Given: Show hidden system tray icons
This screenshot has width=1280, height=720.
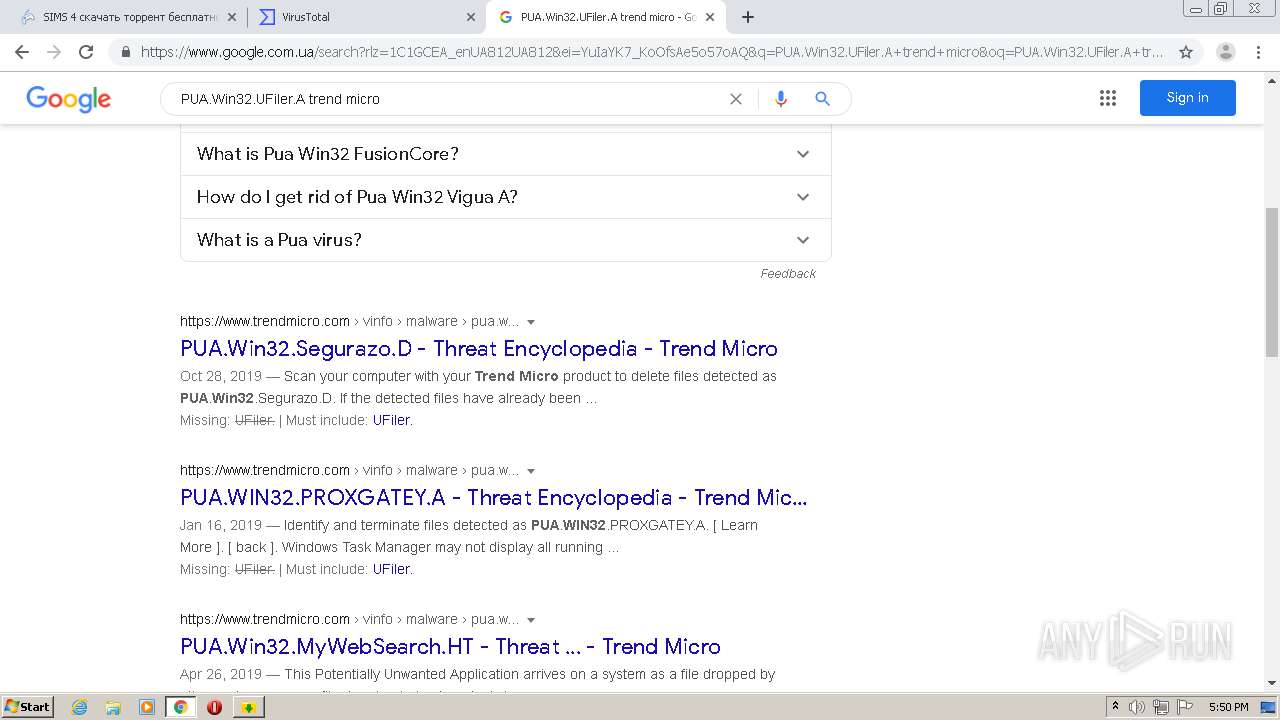Looking at the screenshot, I should point(1115,707).
